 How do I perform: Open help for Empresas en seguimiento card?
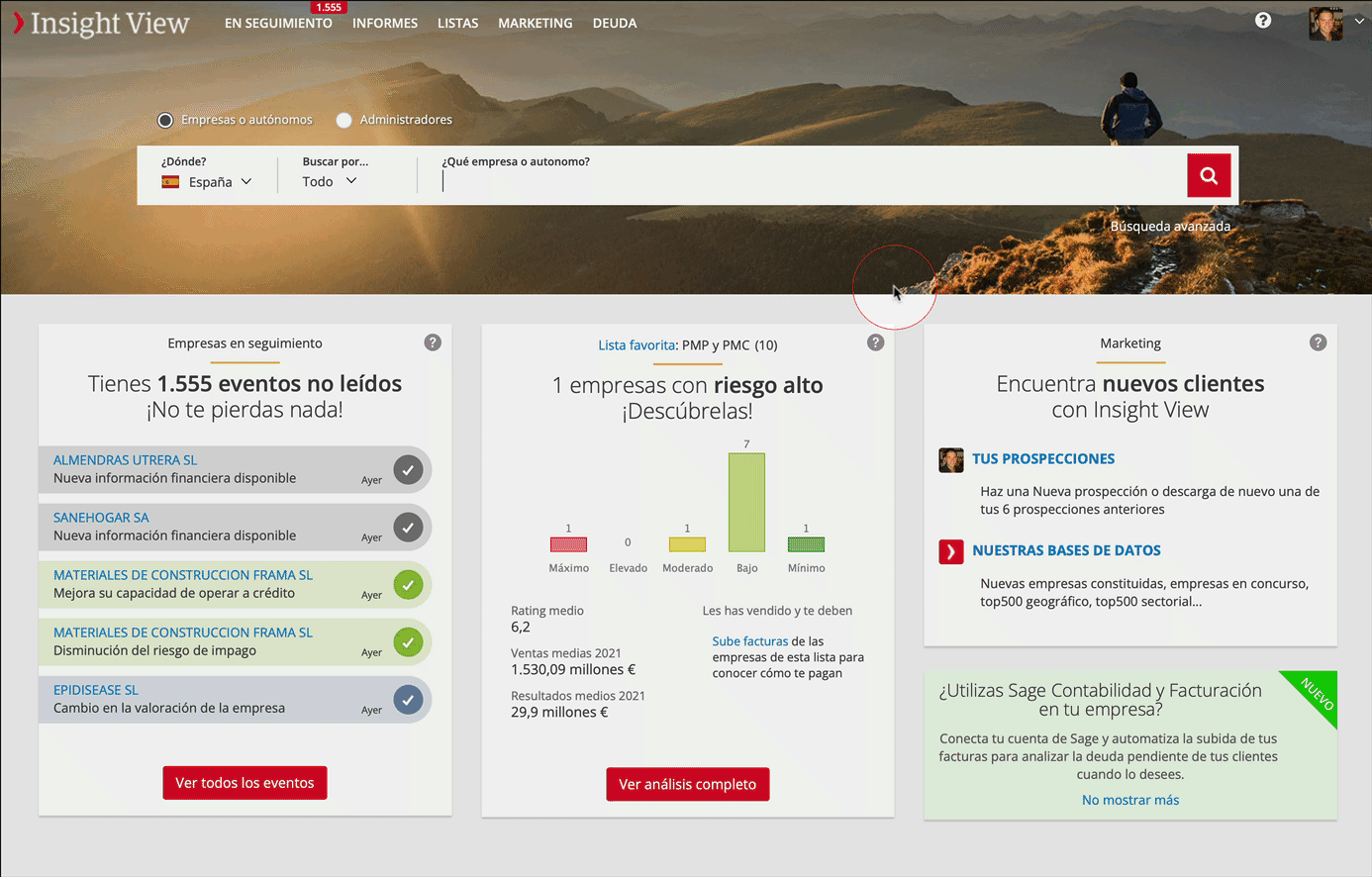coord(433,342)
